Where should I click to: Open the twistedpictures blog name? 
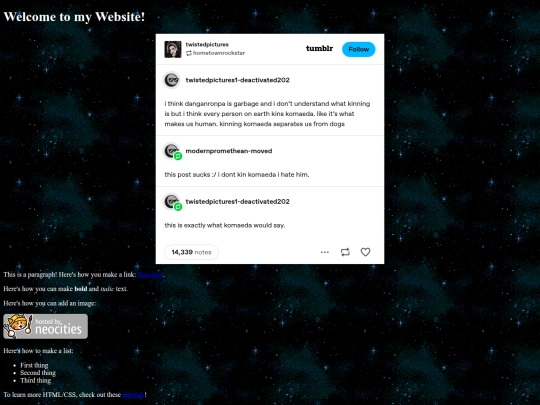(x=207, y=44)
